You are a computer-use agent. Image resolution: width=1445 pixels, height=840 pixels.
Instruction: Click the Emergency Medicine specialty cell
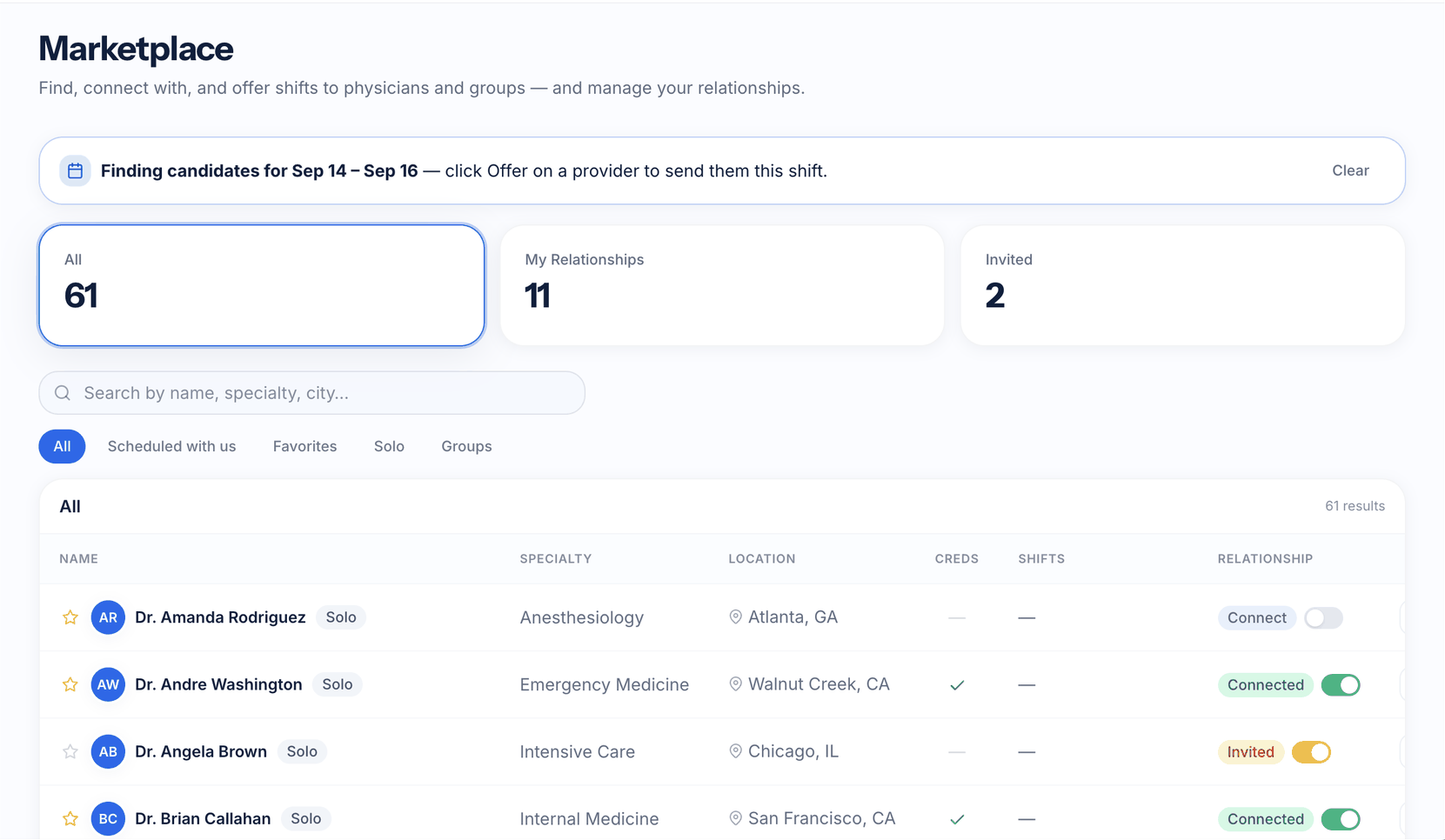605,685
